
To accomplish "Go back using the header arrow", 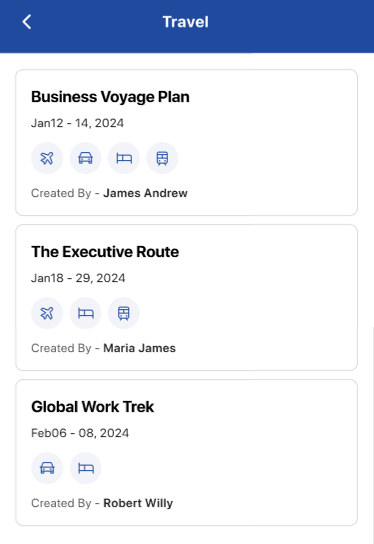I will tap(27, 22).
